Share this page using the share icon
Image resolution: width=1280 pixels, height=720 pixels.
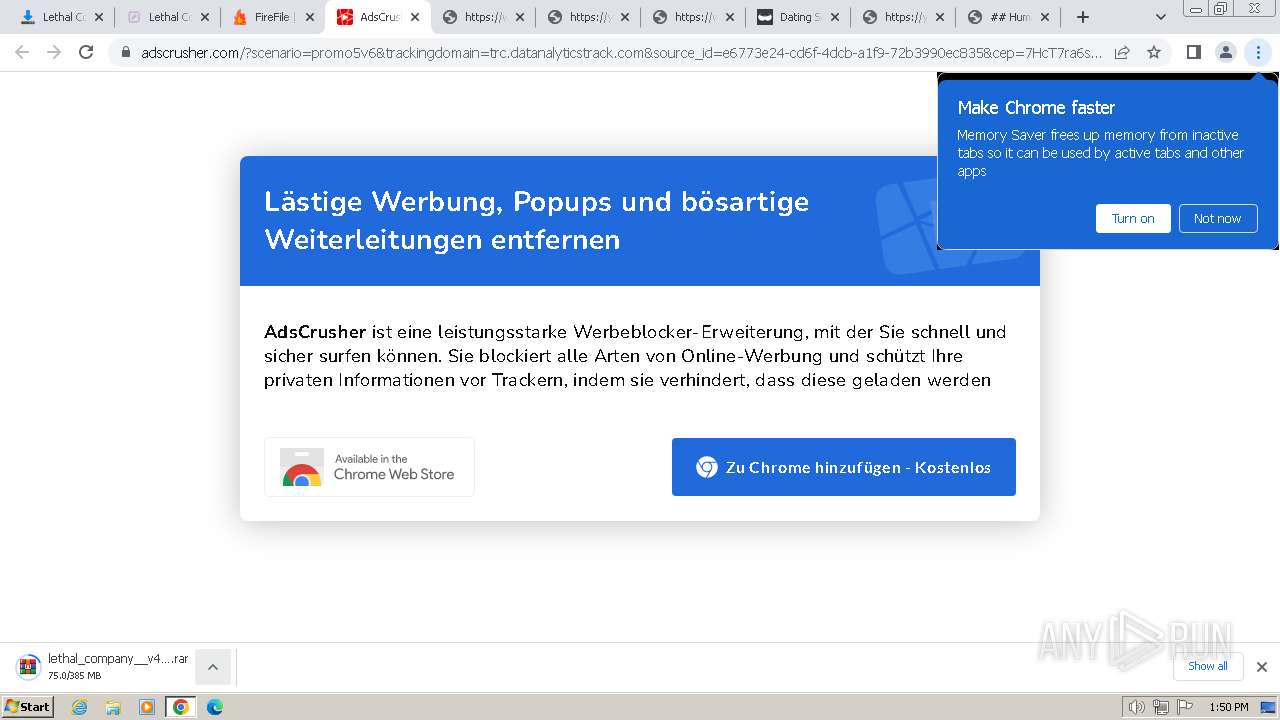pos(1122,52)
